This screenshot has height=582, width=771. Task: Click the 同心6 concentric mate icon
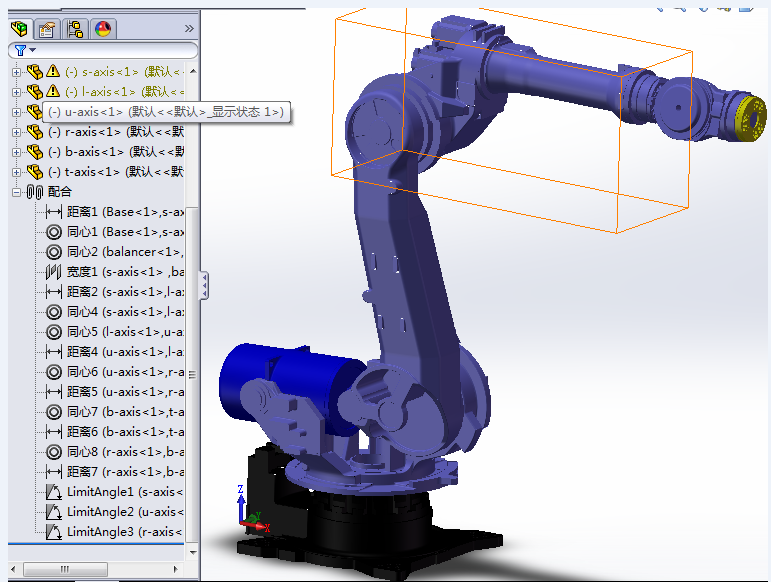pyautogui.click(x=54, y=372)
